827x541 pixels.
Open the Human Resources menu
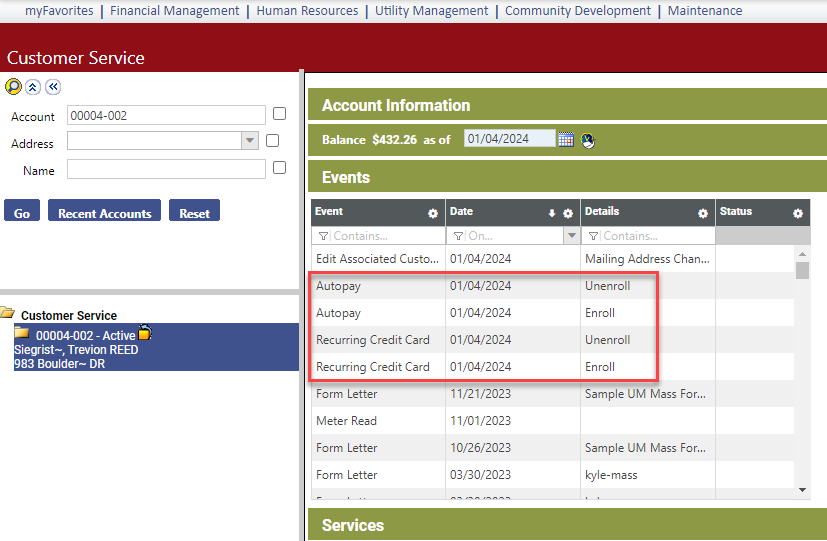(307, 11)
